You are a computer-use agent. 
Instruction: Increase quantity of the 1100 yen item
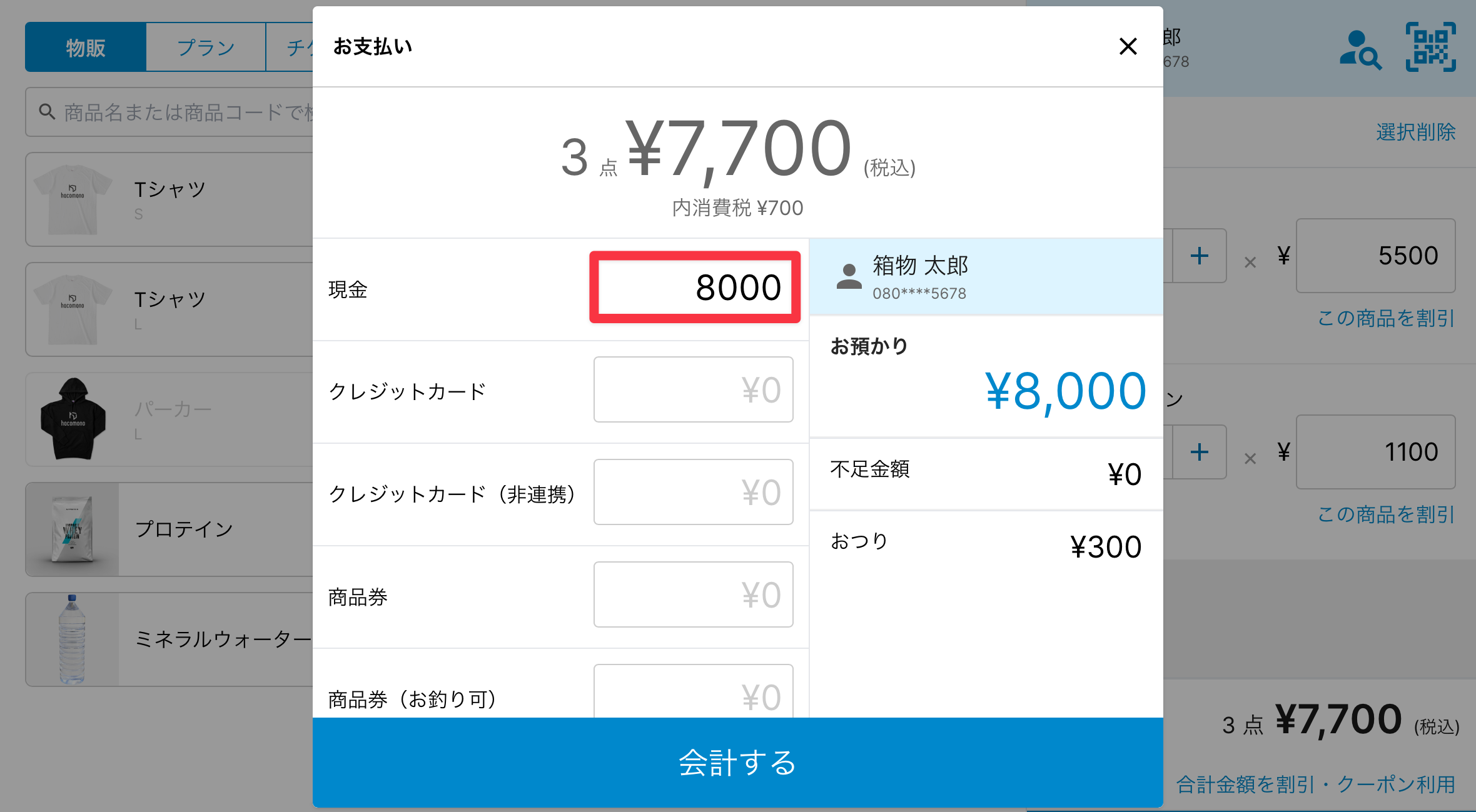1199,452
